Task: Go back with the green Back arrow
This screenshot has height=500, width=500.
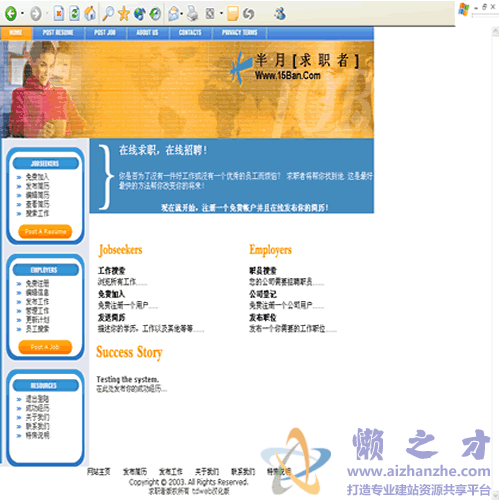Action: click(x=11, y=14)
